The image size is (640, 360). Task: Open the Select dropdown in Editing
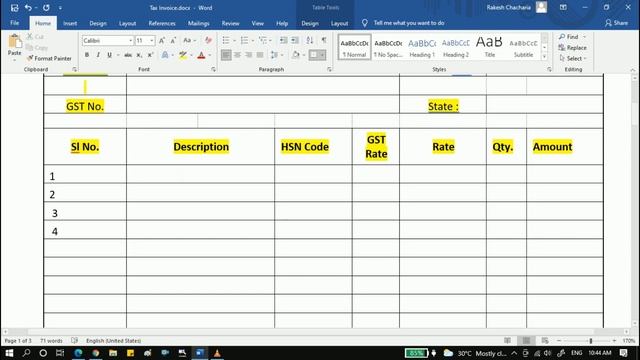tap(573, 58)
